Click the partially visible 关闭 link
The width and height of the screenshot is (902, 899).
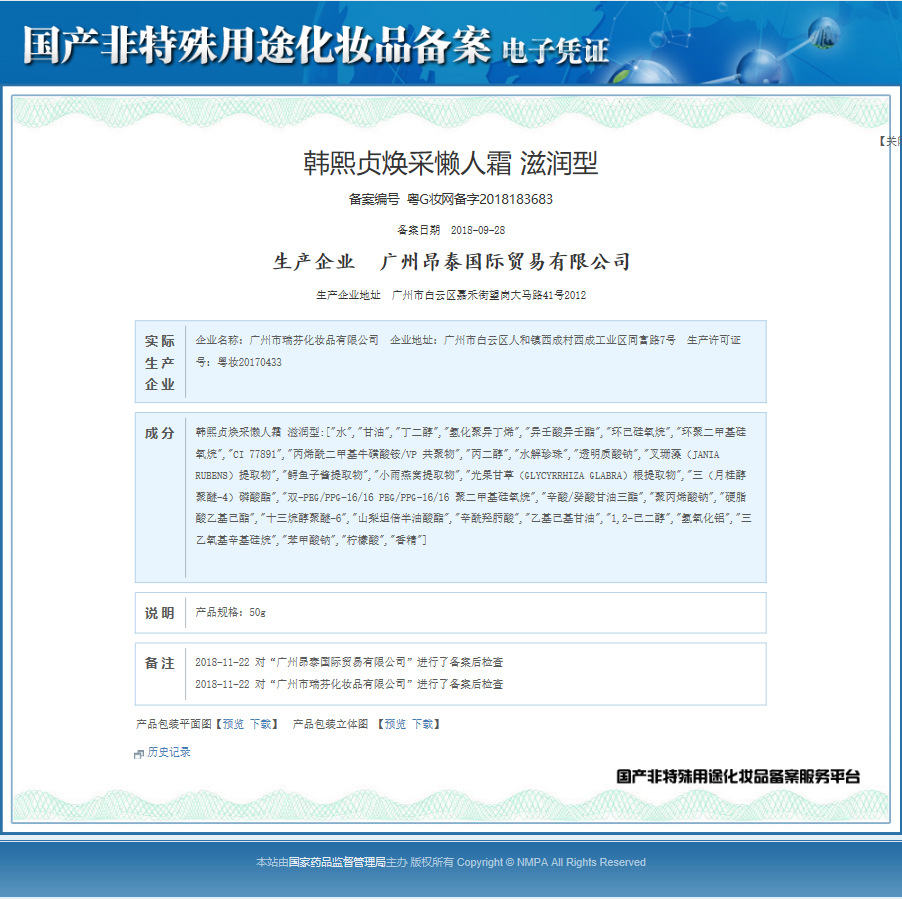(890, 141)
